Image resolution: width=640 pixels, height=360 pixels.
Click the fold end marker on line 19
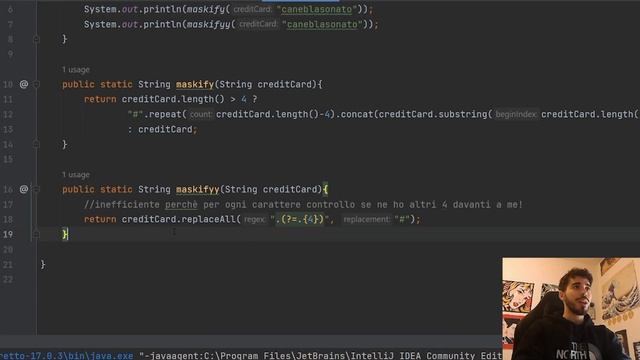(x=36, y=234)
